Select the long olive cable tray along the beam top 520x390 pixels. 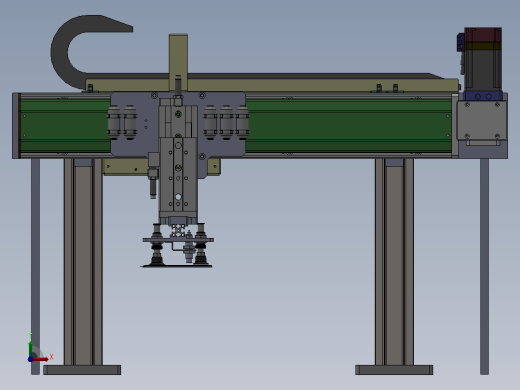[272, 85]
